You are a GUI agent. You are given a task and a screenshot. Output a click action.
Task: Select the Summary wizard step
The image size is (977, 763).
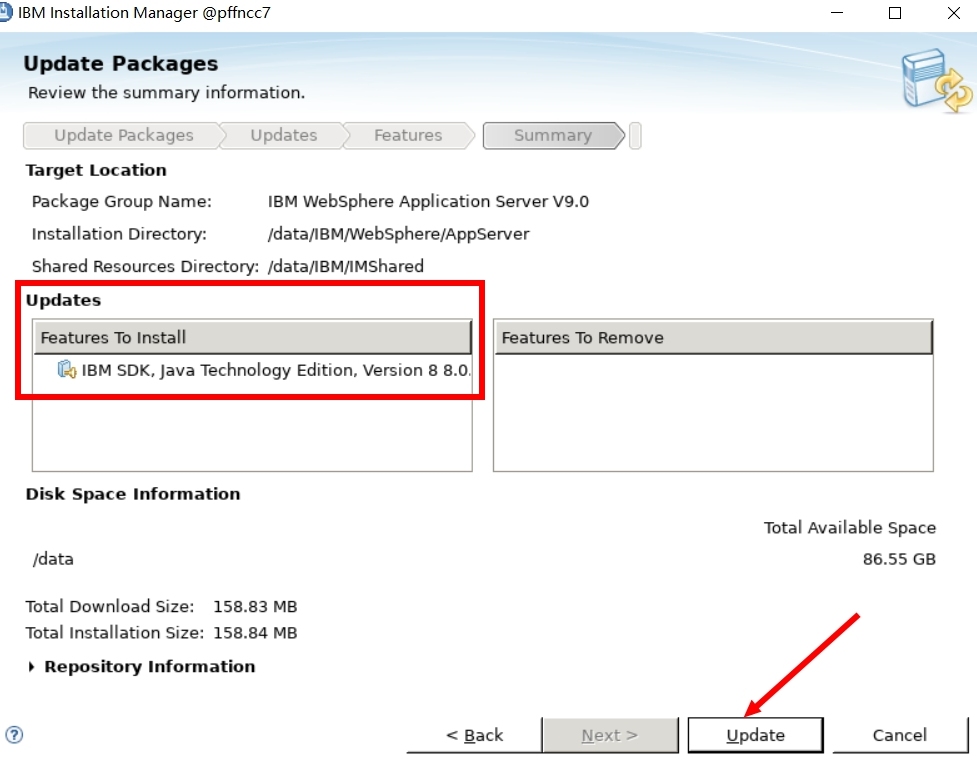point(553,135)
